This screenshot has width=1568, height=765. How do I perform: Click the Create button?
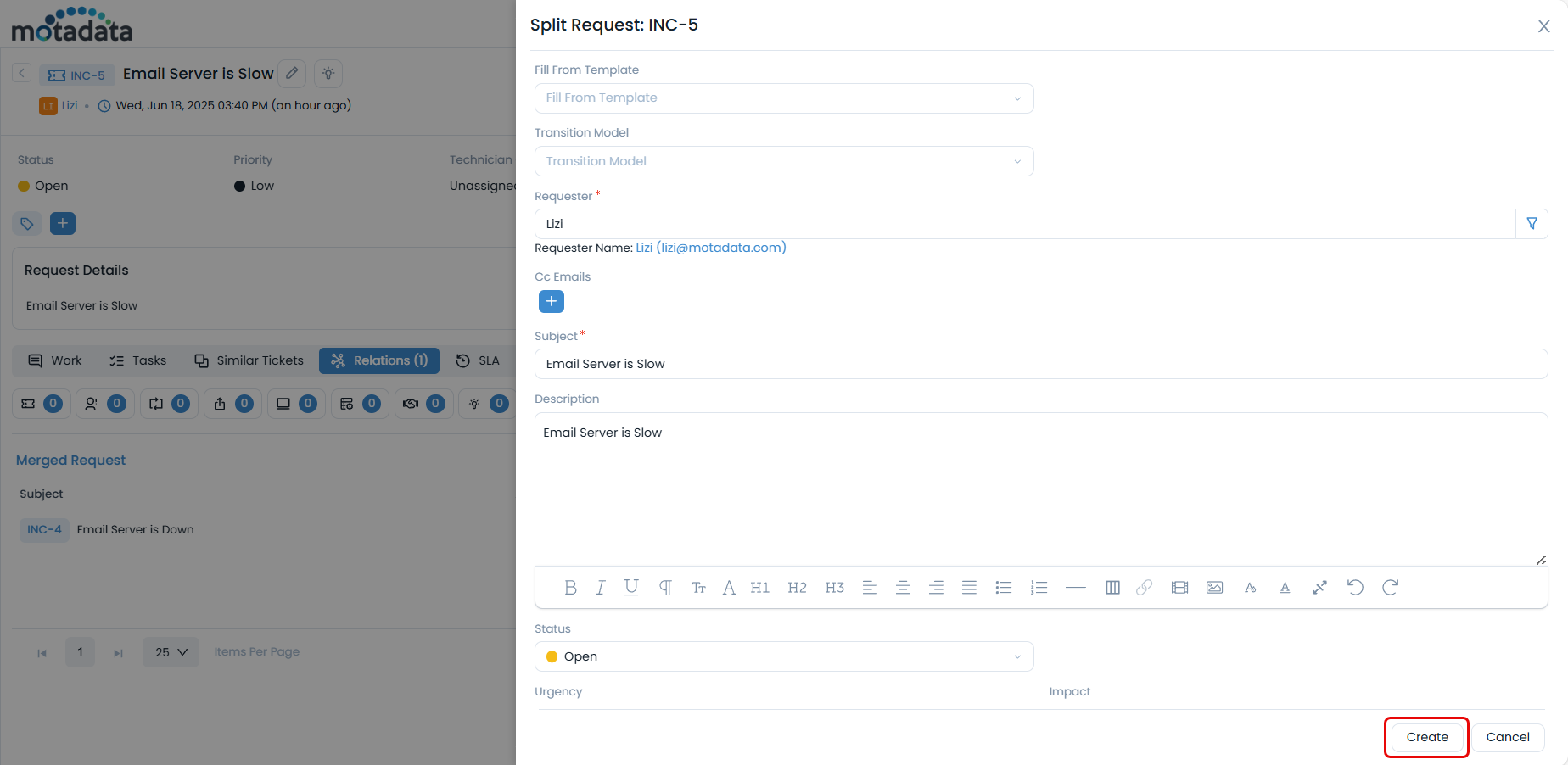tap(1426, 737)
